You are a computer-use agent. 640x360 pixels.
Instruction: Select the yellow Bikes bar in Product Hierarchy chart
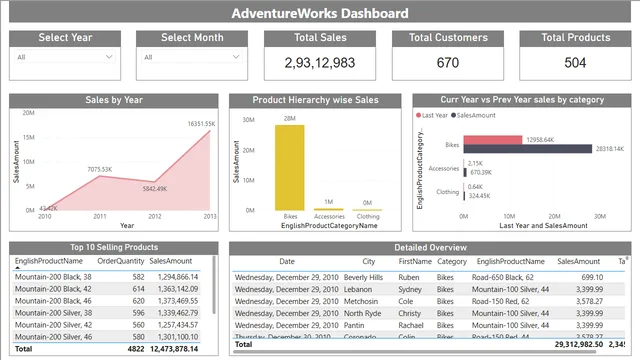(x=289, y=168)
